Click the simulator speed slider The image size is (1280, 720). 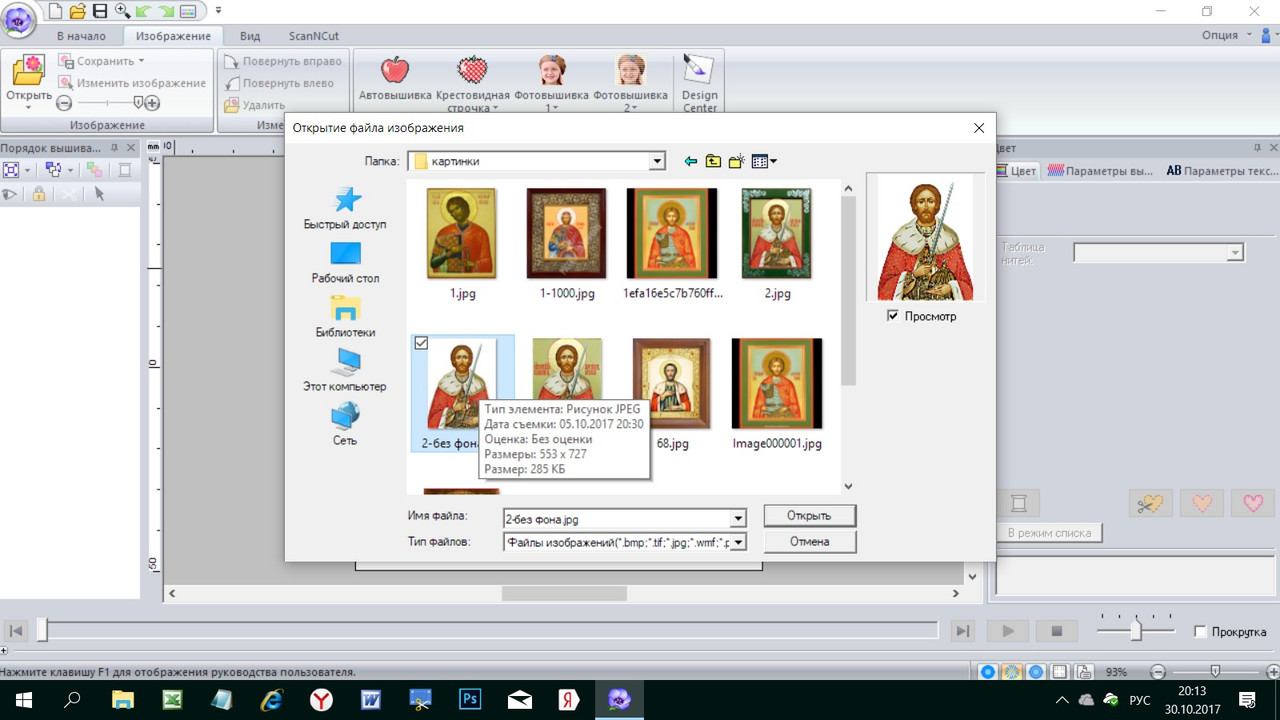pos(1135,631)
